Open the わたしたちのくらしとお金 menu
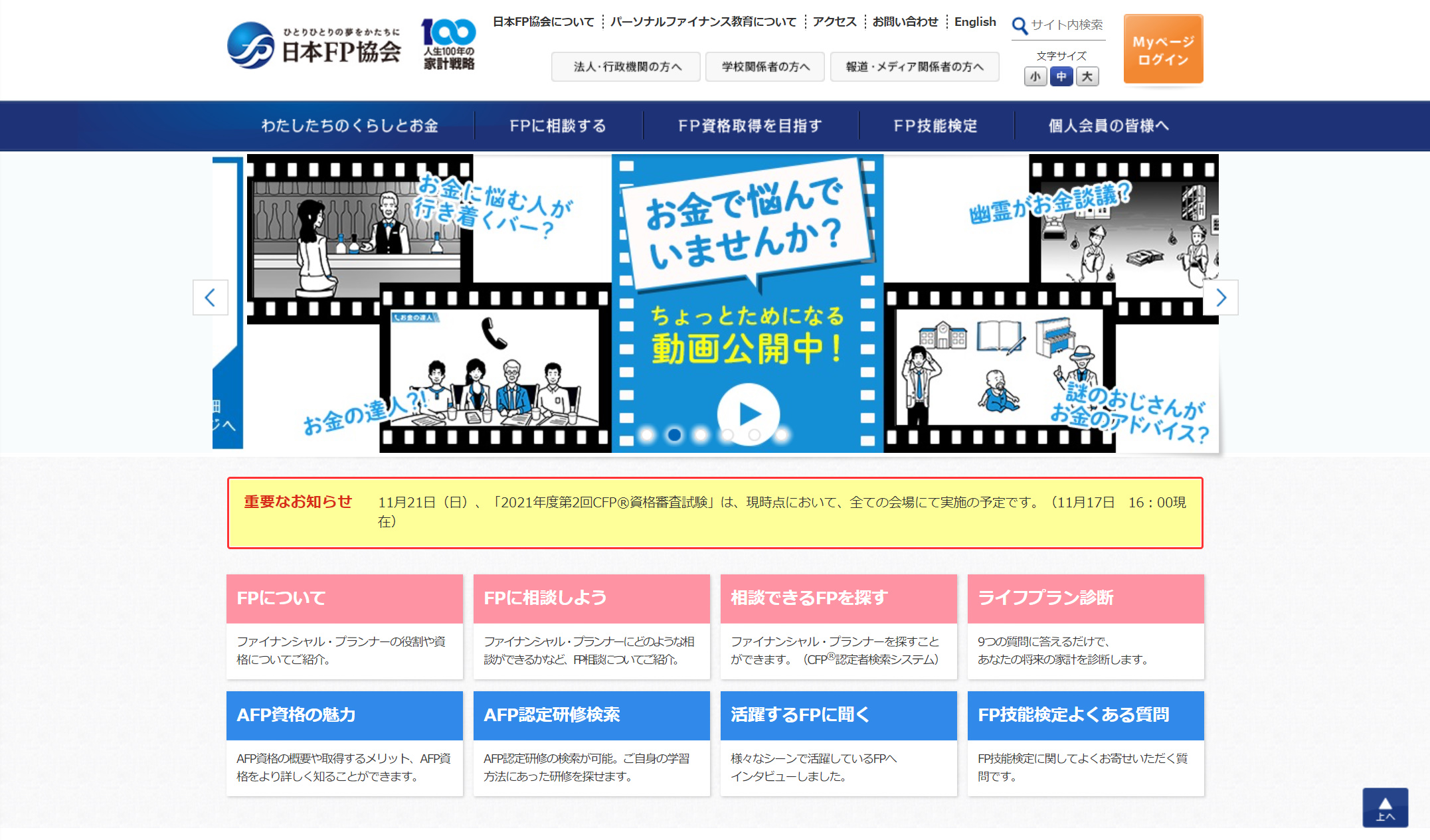The width and height of the screenshot is (1430, 840). pyautogui.click(x=349, y=126)
